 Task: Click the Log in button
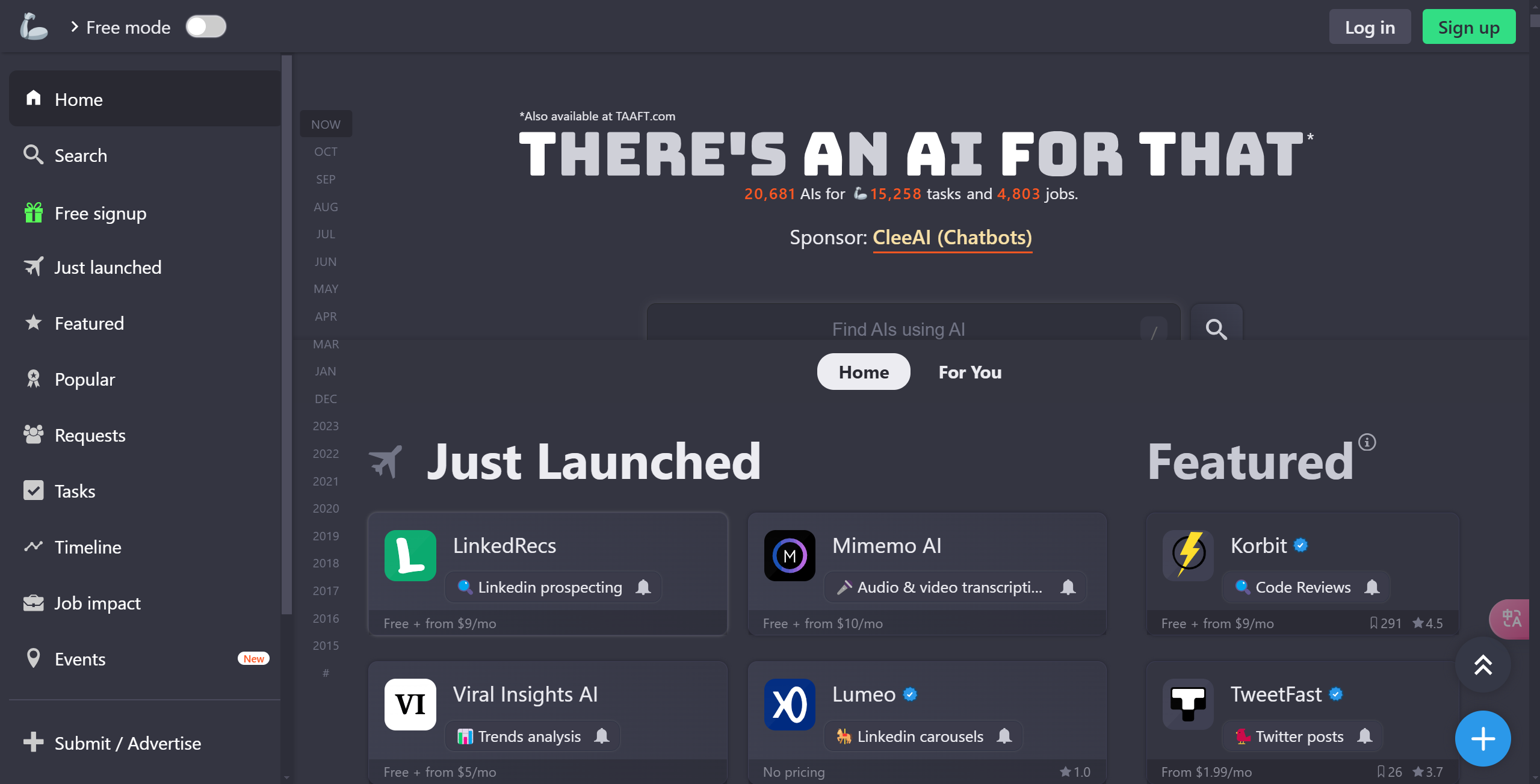pos(1370,27)
